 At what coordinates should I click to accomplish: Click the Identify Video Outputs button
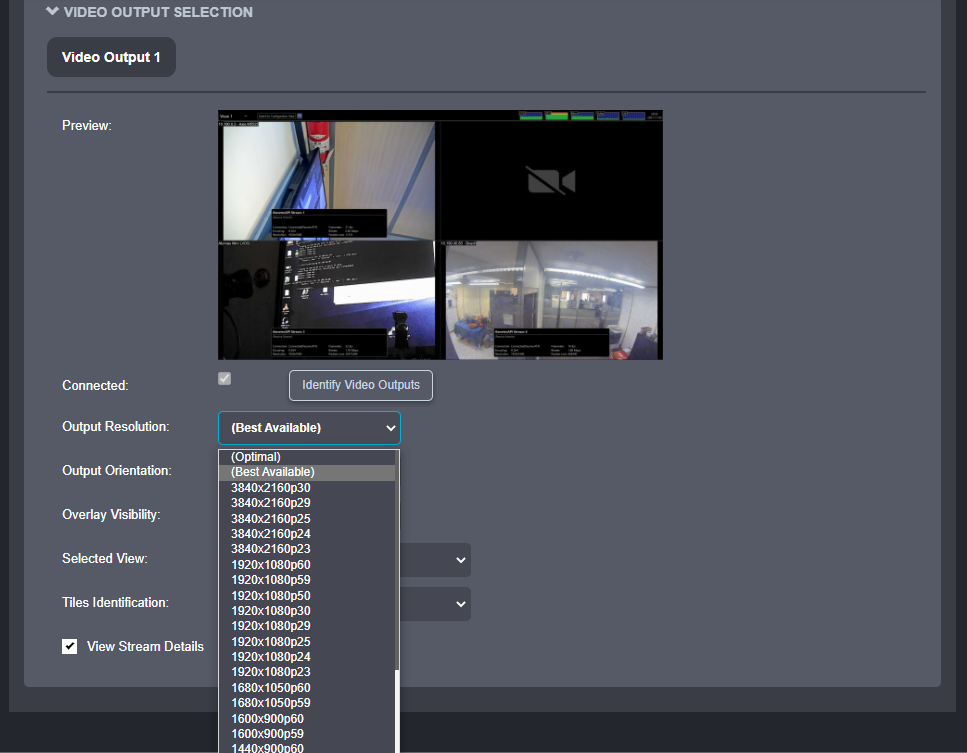(361, 385)
